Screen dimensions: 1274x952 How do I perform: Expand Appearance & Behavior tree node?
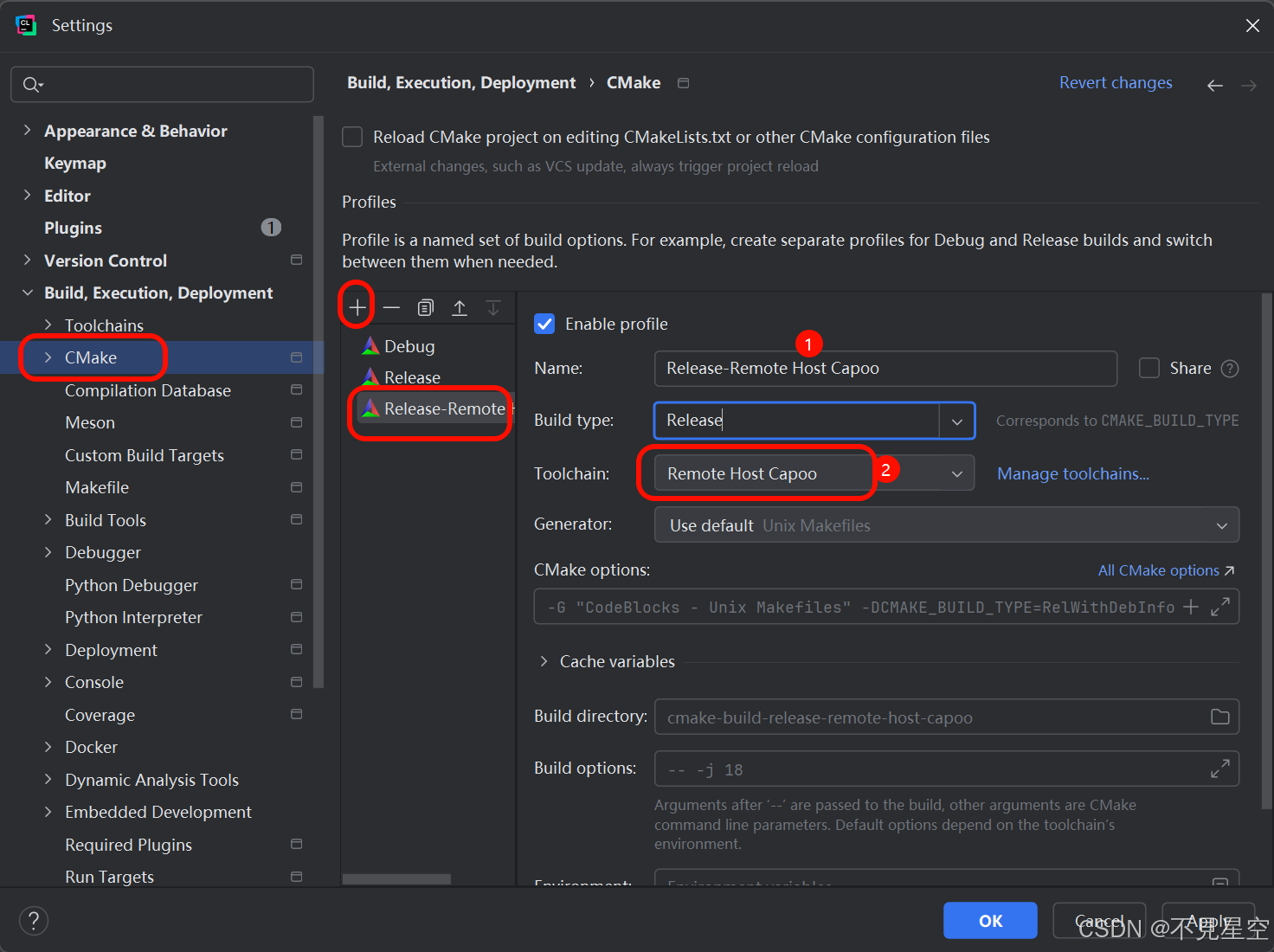click(x=27, y=130)
